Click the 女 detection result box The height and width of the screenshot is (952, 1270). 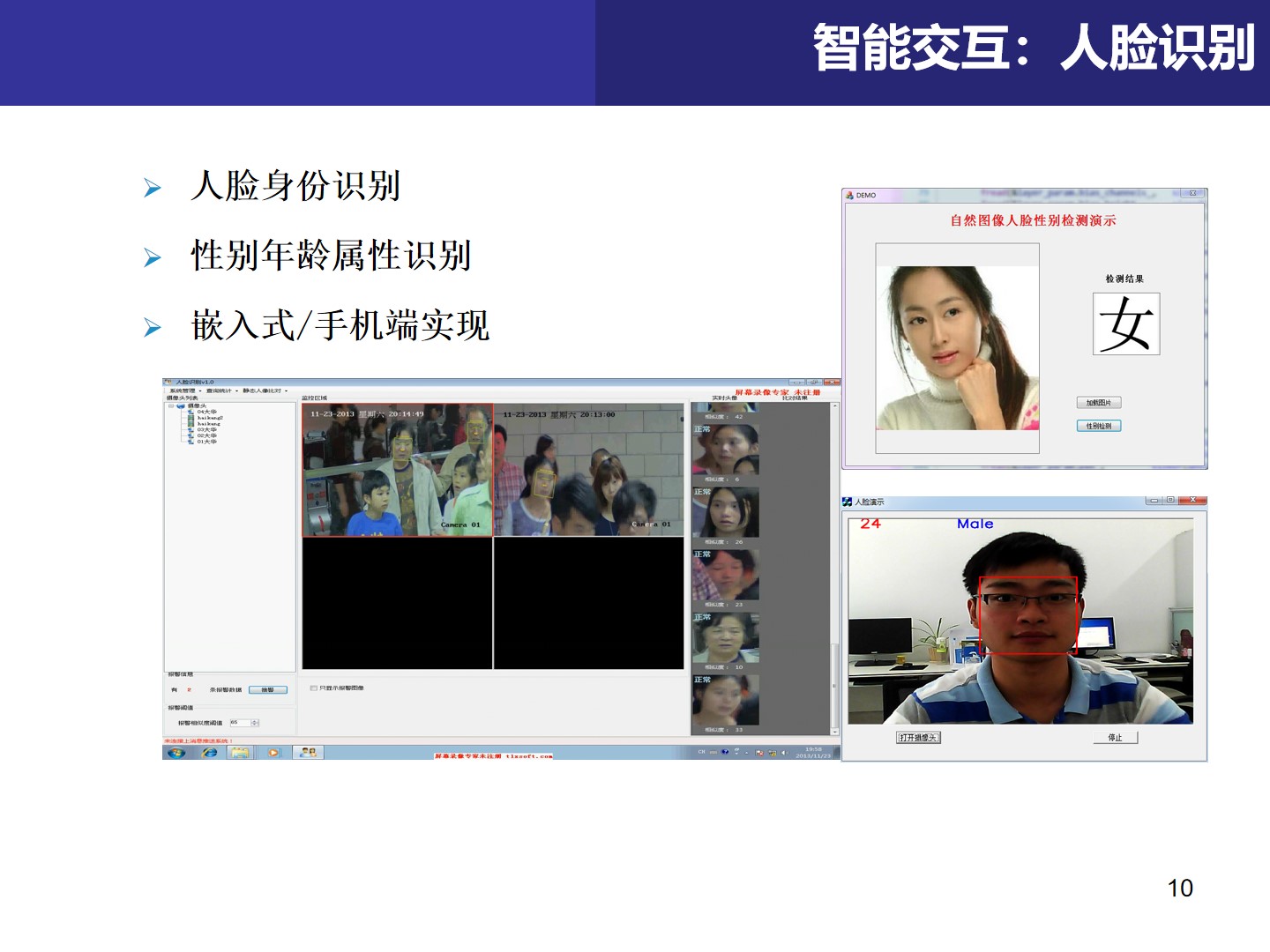point(1126,324)
